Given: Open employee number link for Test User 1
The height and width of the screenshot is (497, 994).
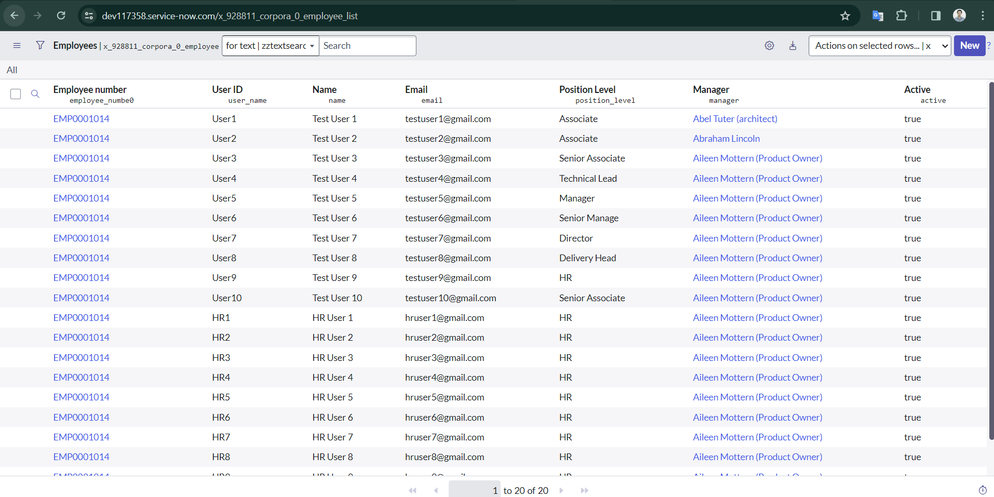Looking at the screenshot, I should [x=81, y=119].
